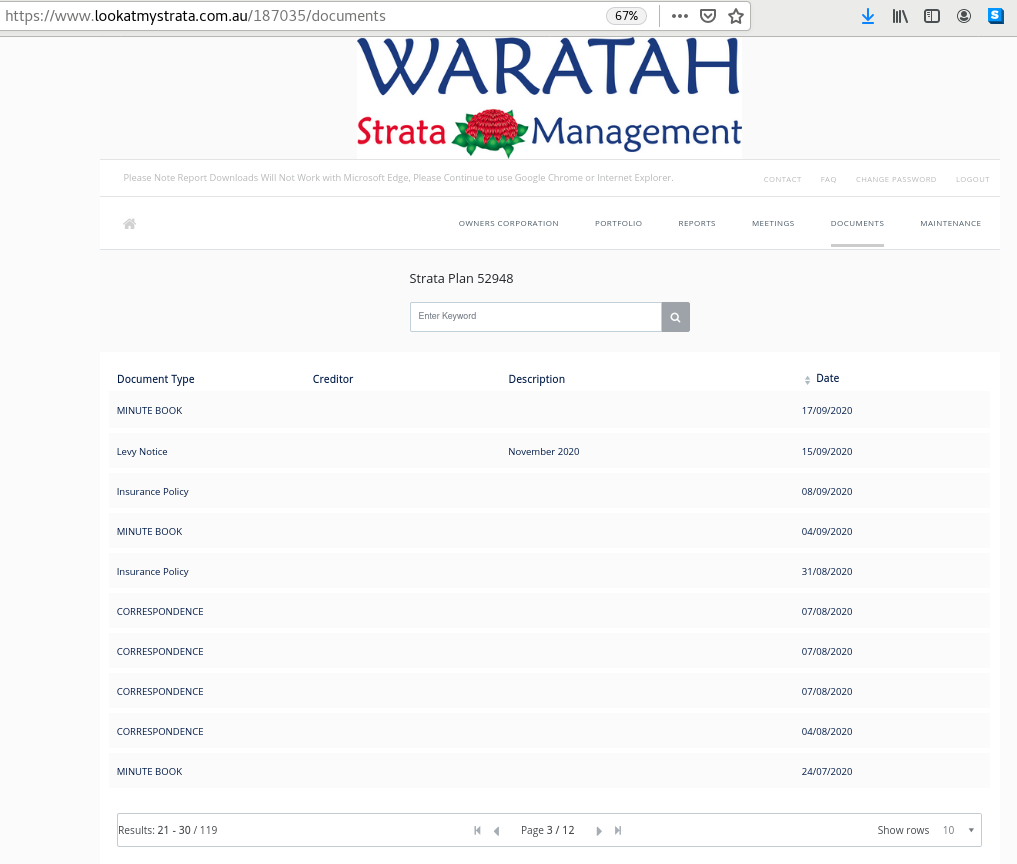Image resolution: width=1017 pixels, height=864 pixels.
Task: Select the Documents tab
Action: tap(857, 223)
